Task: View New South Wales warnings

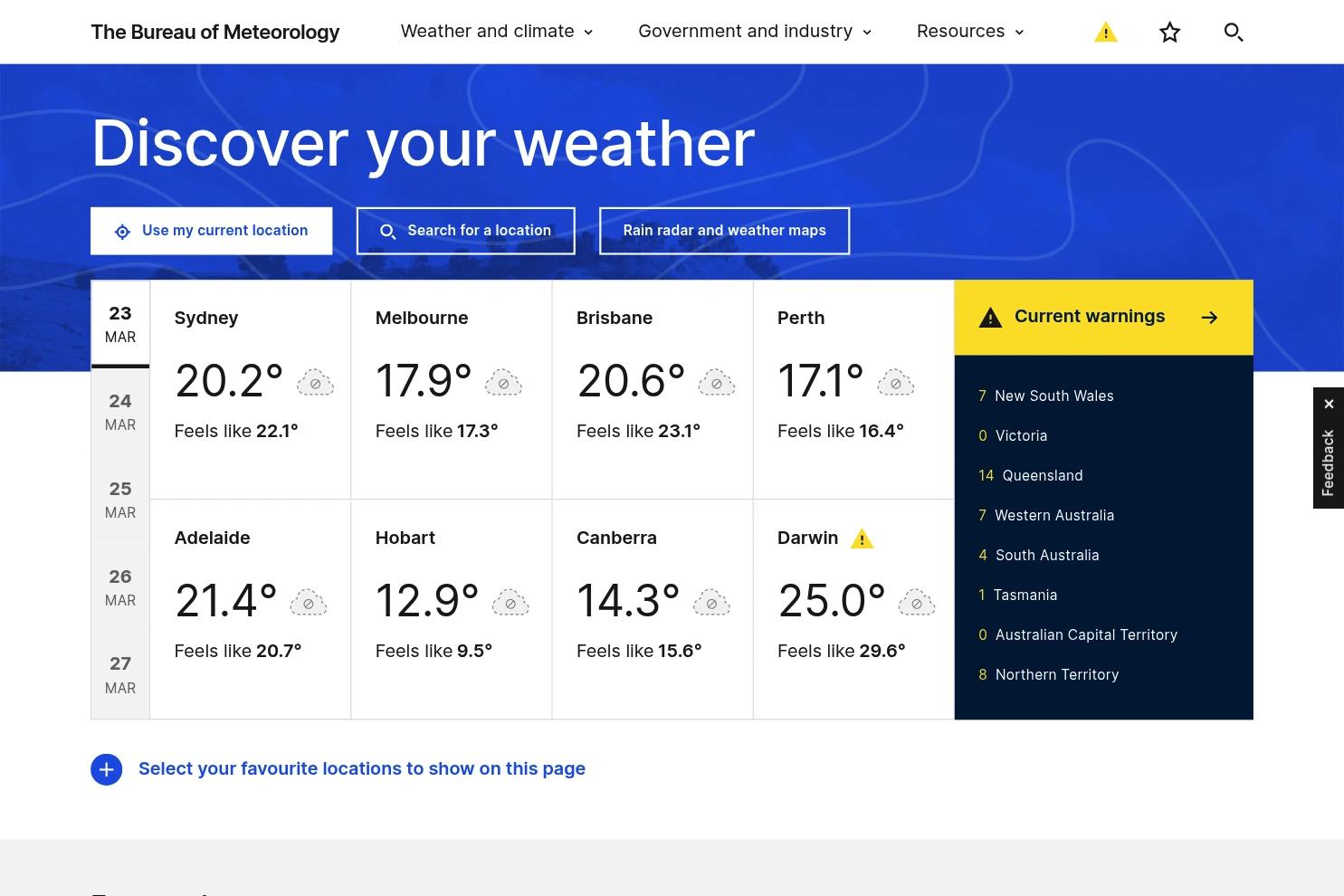Action: pyautogui.click(x=1046, y=396)
